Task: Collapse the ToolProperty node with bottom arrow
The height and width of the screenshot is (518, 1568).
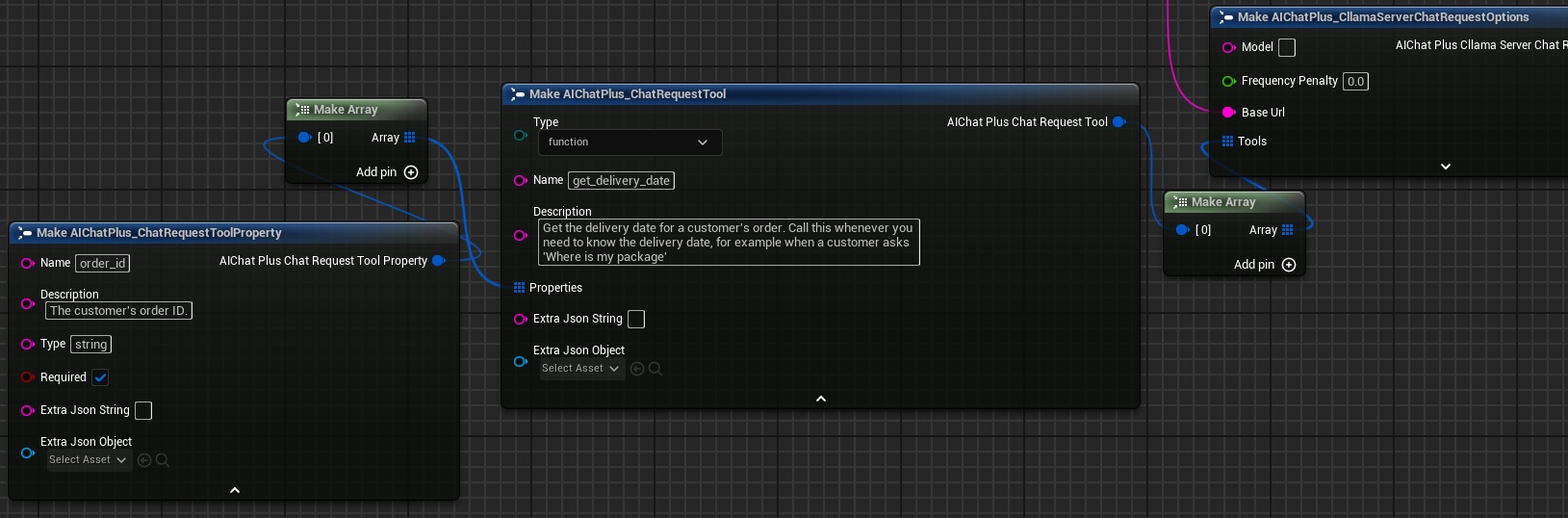Action: (234, 490)
